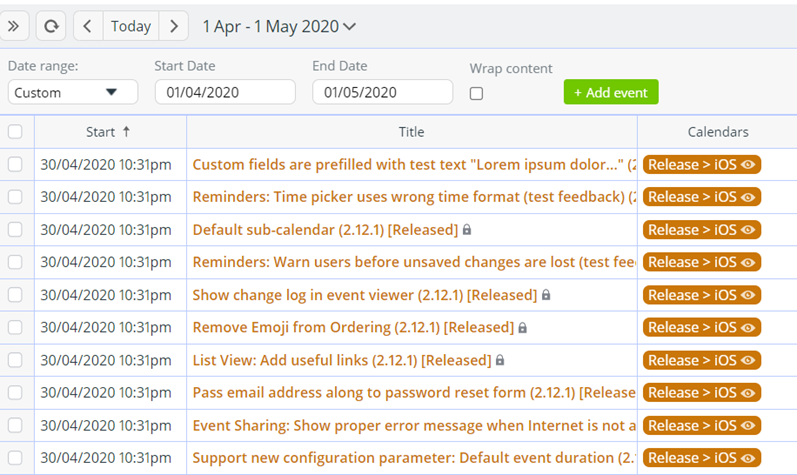
Task: Open event Pass email address along to password reset
Action: click(x=414, y=393)
